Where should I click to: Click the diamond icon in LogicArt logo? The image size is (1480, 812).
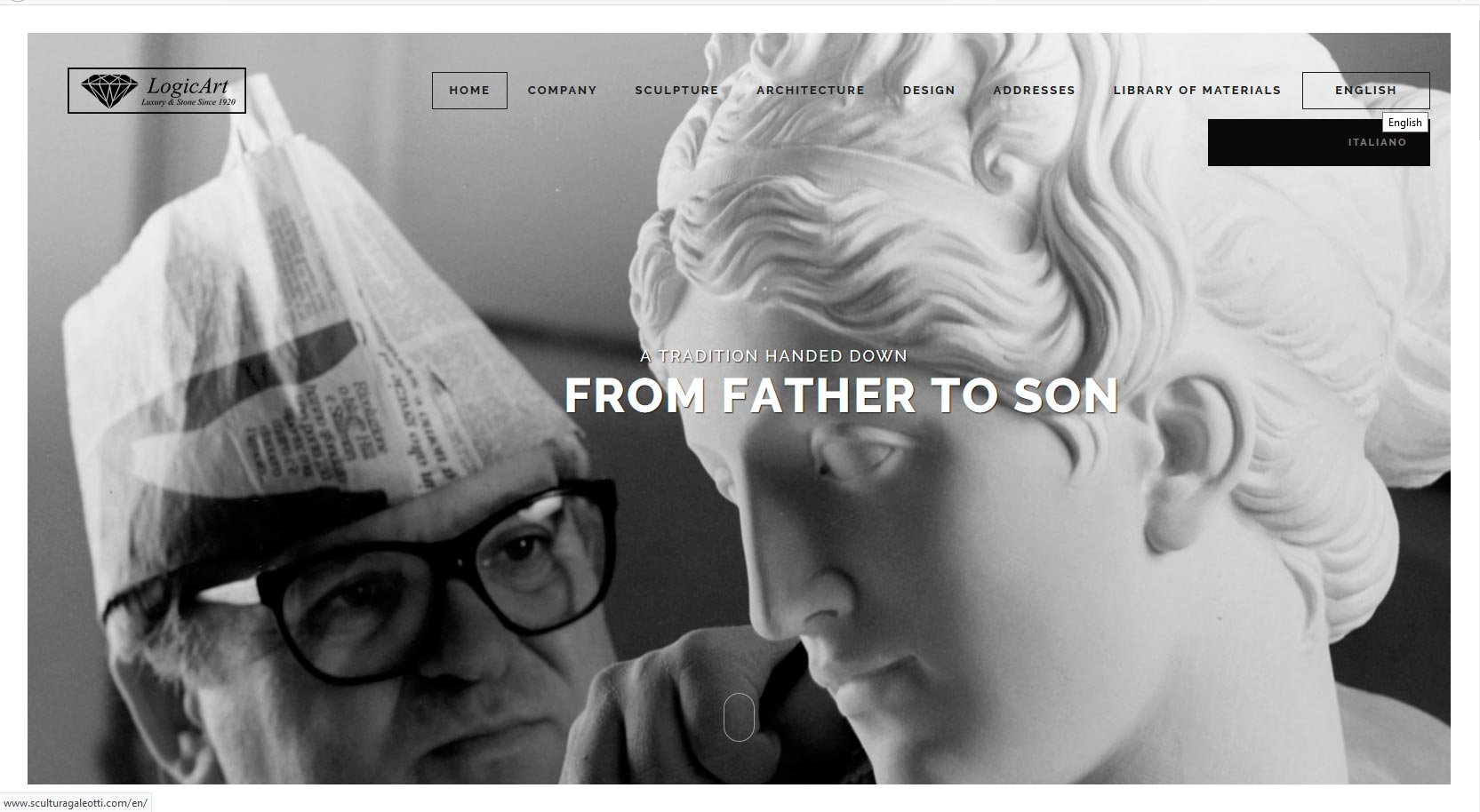[109, 91]
